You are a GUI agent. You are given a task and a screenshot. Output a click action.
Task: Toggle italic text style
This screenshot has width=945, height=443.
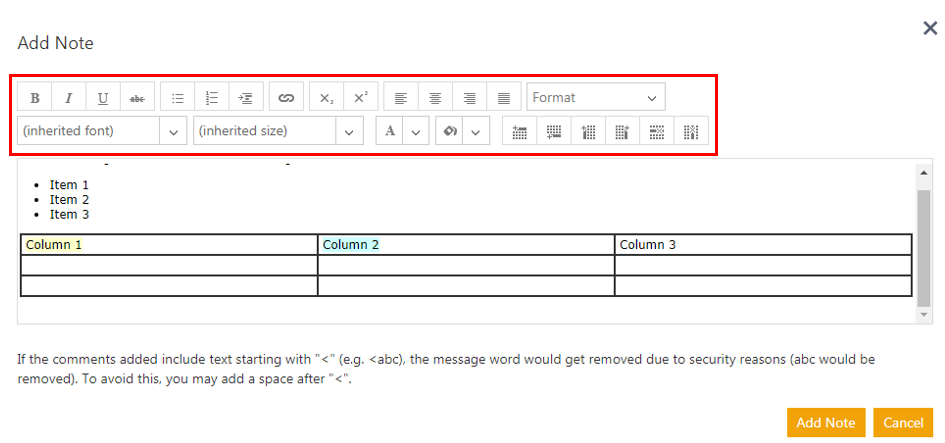[69, 98]
